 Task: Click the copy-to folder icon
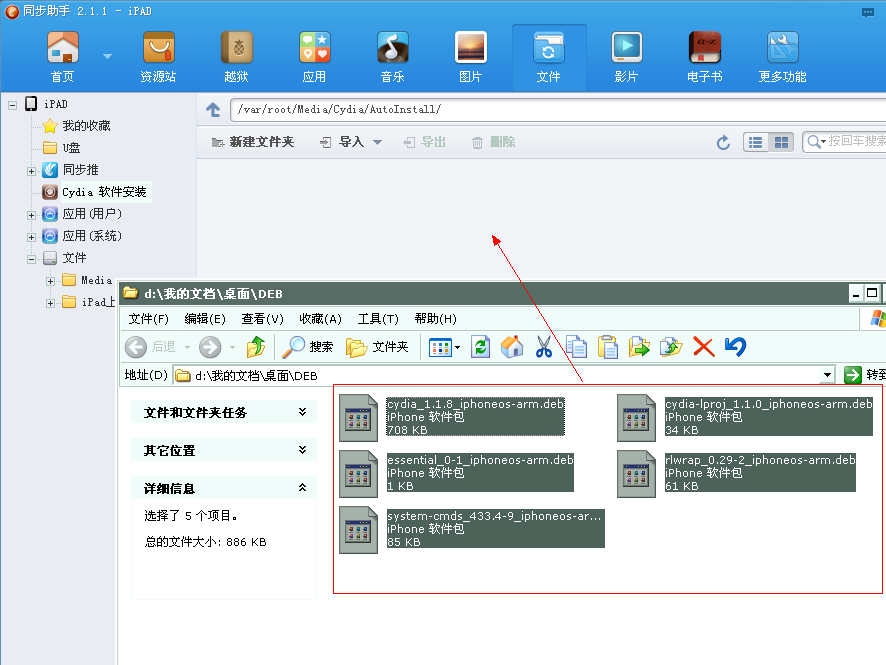pos(671,347)
